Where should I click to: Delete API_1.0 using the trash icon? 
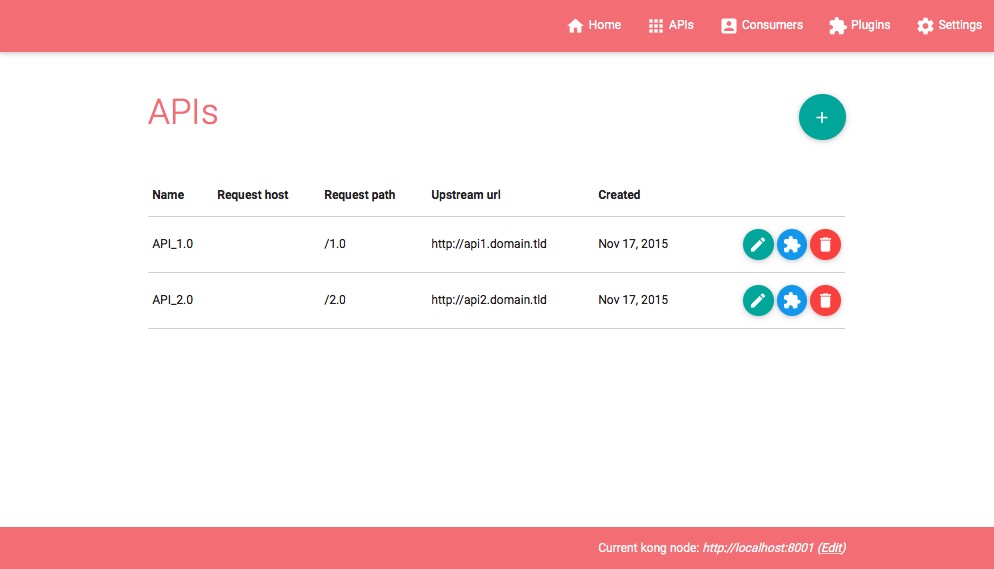[825, 244]
